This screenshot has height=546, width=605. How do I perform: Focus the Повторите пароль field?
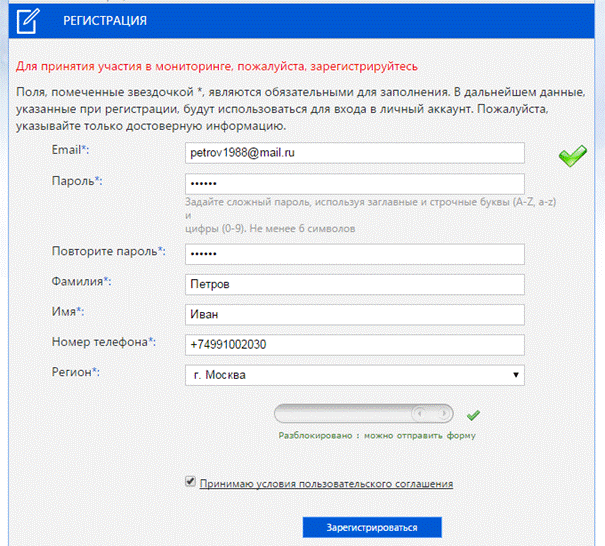point(355,254)
